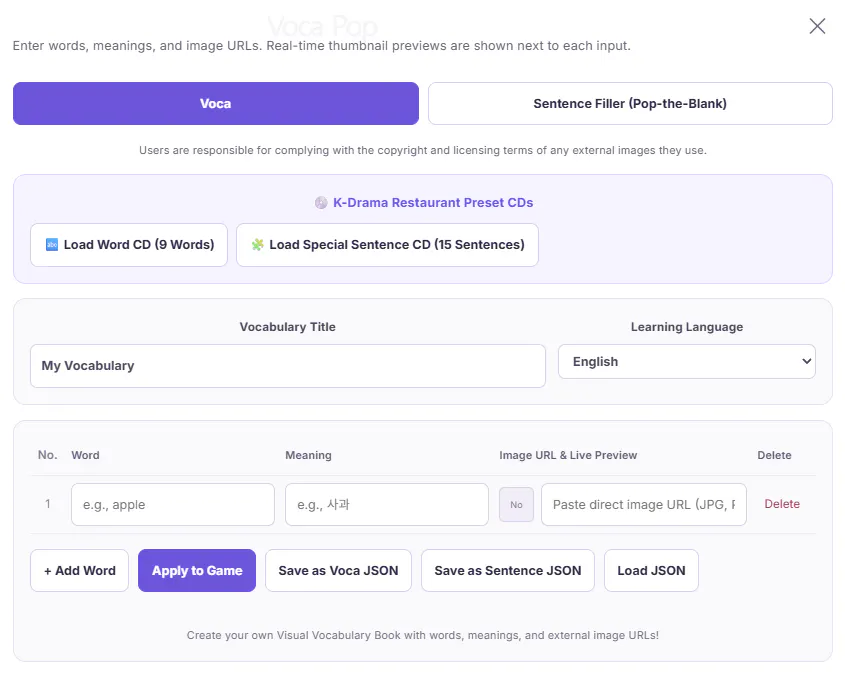This screenshot has width=845, height=698.
Task: Click the image URL paste field
Action: coord(643,505)
